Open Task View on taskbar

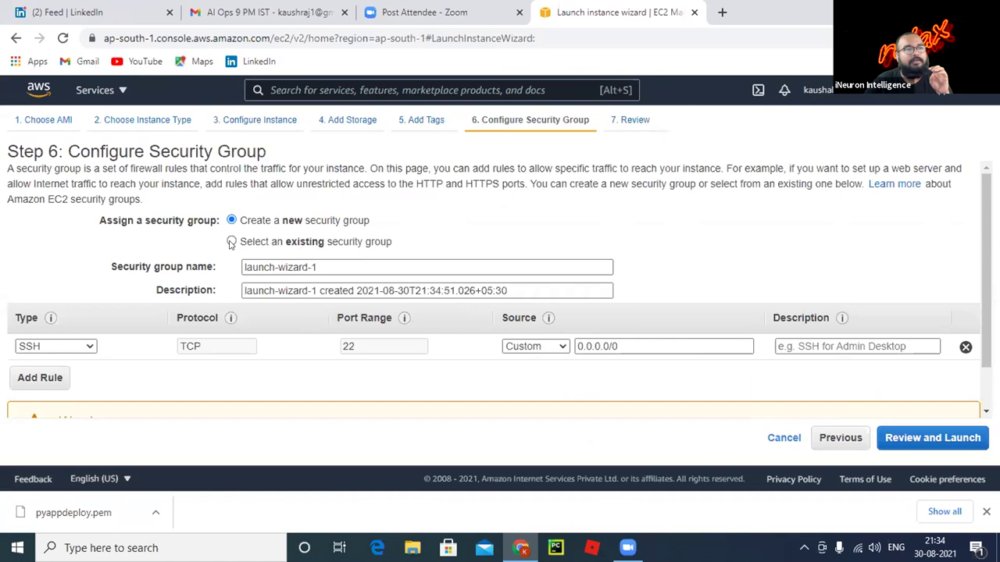pos(339,547)
